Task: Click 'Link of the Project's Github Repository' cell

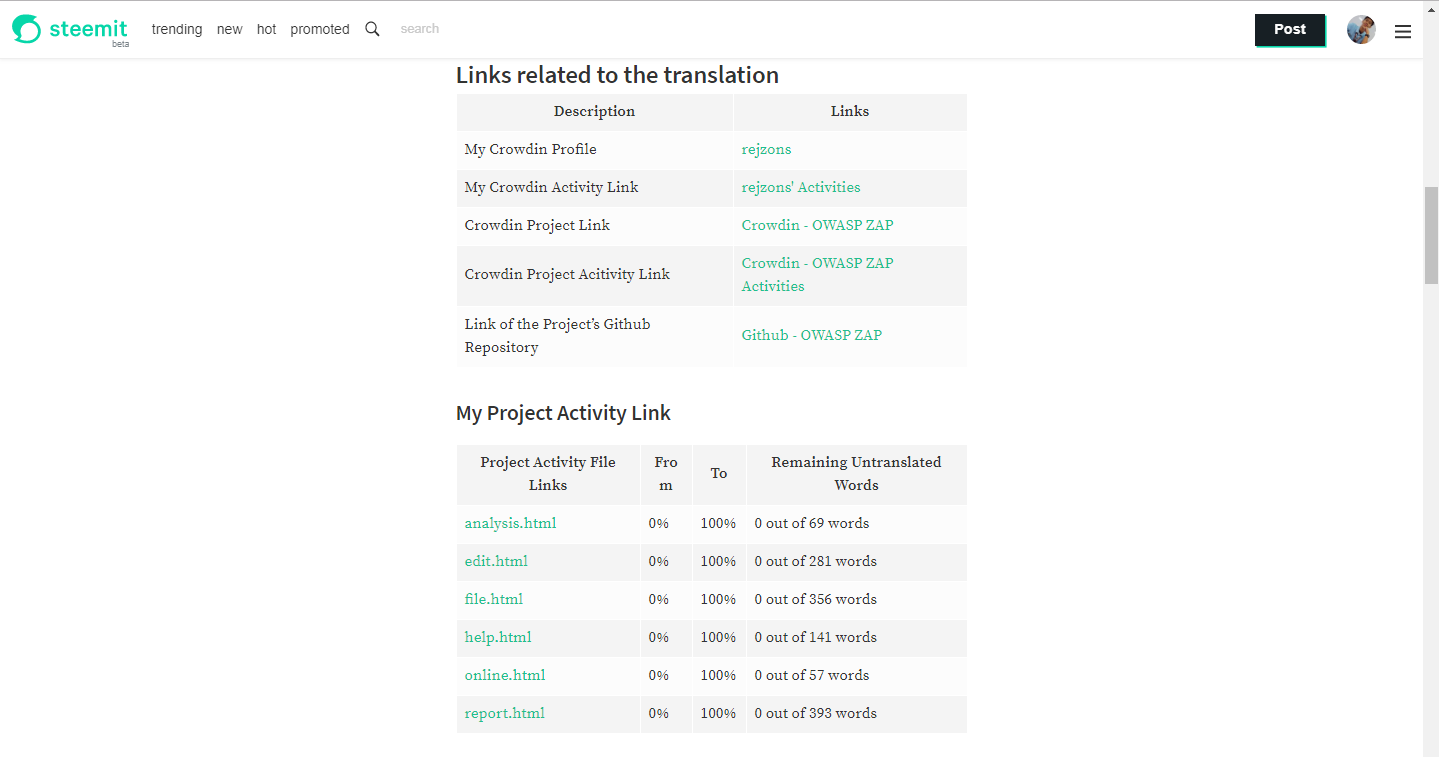Action: (x=595, y=336)
